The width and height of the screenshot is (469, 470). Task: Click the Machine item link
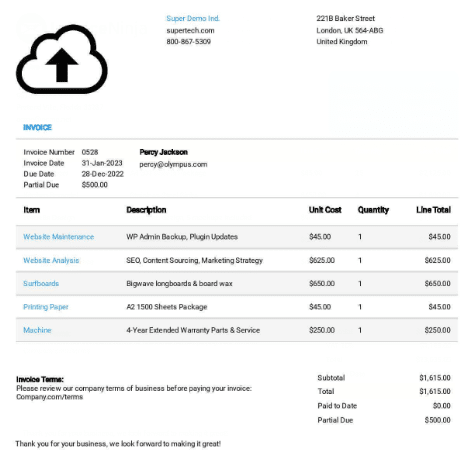tap(37, 330)
